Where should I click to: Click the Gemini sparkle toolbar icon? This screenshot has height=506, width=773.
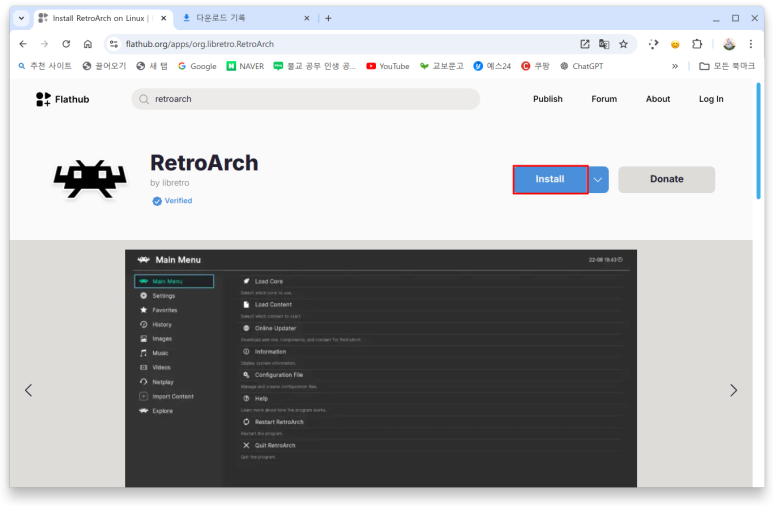coord(654,44)
